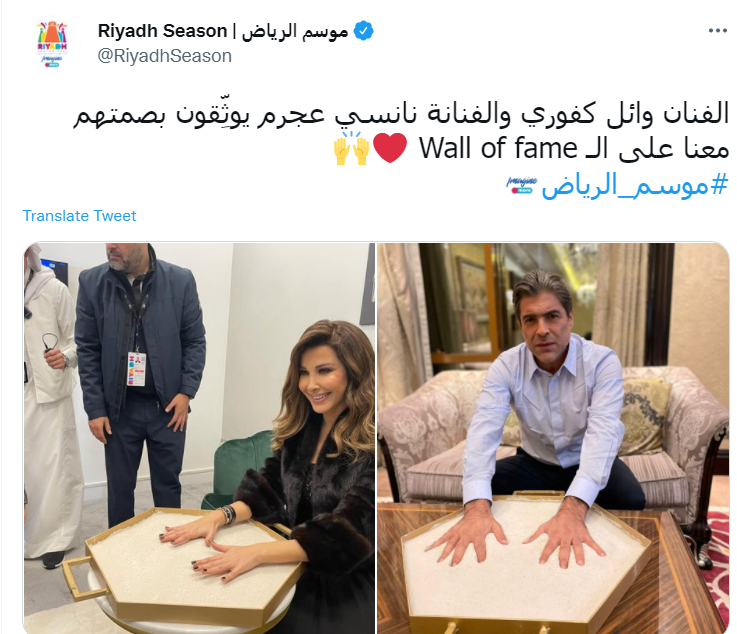The height and width of the screenshot is (634, 737).
Task: Click the man in blue jacket
Action: tap(141, 381)
